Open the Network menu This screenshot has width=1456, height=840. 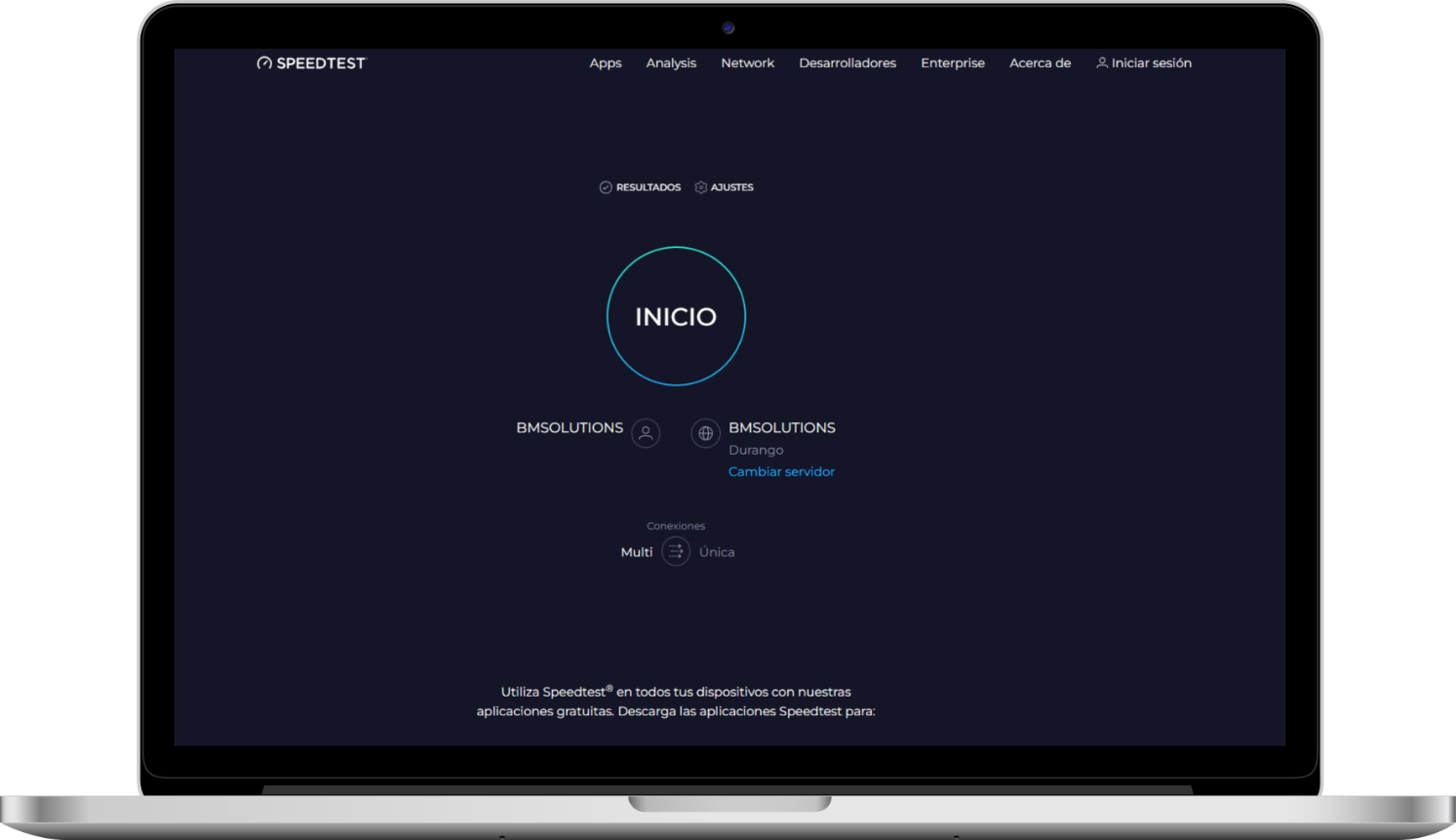coord(748,63)
